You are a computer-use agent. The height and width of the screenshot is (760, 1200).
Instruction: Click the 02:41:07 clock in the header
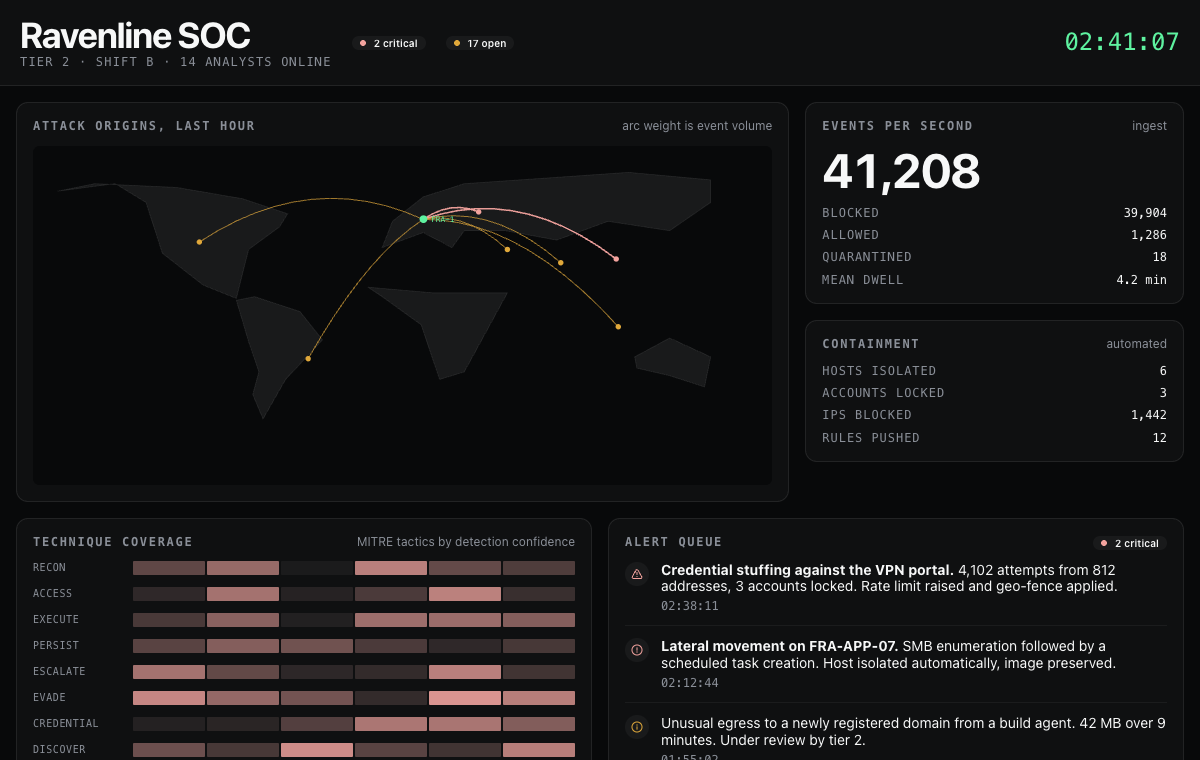pyautogui.click(x=1122, y=42)
